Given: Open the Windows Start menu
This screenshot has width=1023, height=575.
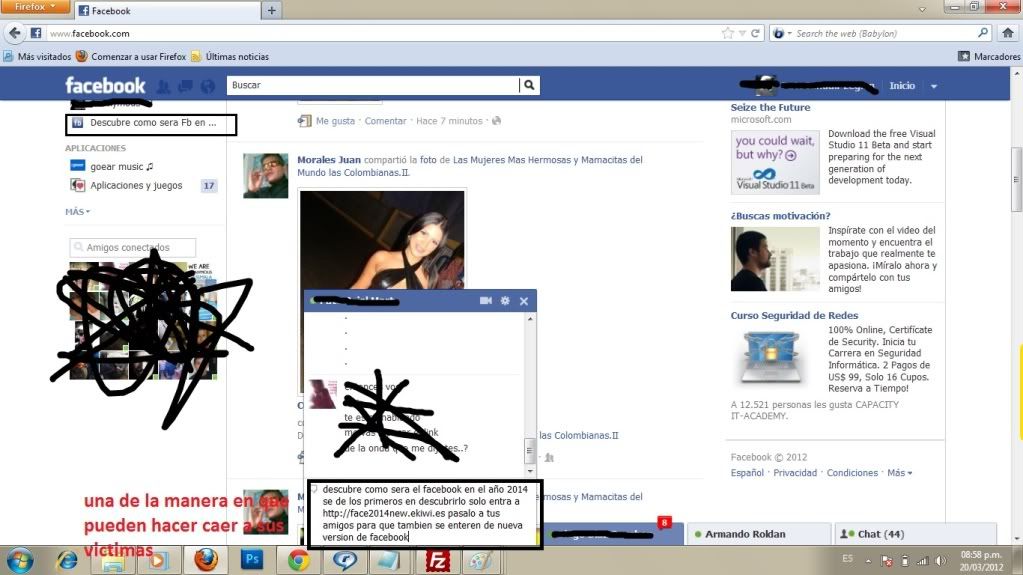Looking at the screenshot, I should tap(20, 561).
